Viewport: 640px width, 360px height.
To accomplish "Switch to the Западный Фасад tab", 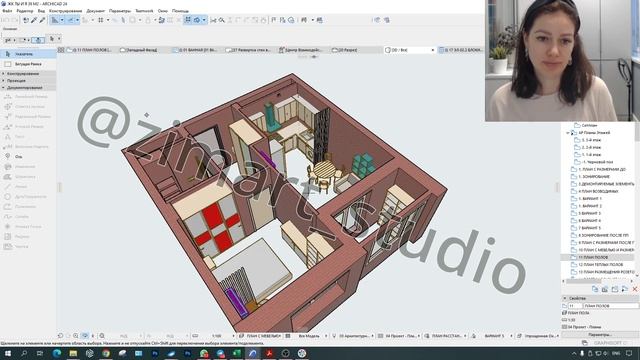I will tap(141, 50).
